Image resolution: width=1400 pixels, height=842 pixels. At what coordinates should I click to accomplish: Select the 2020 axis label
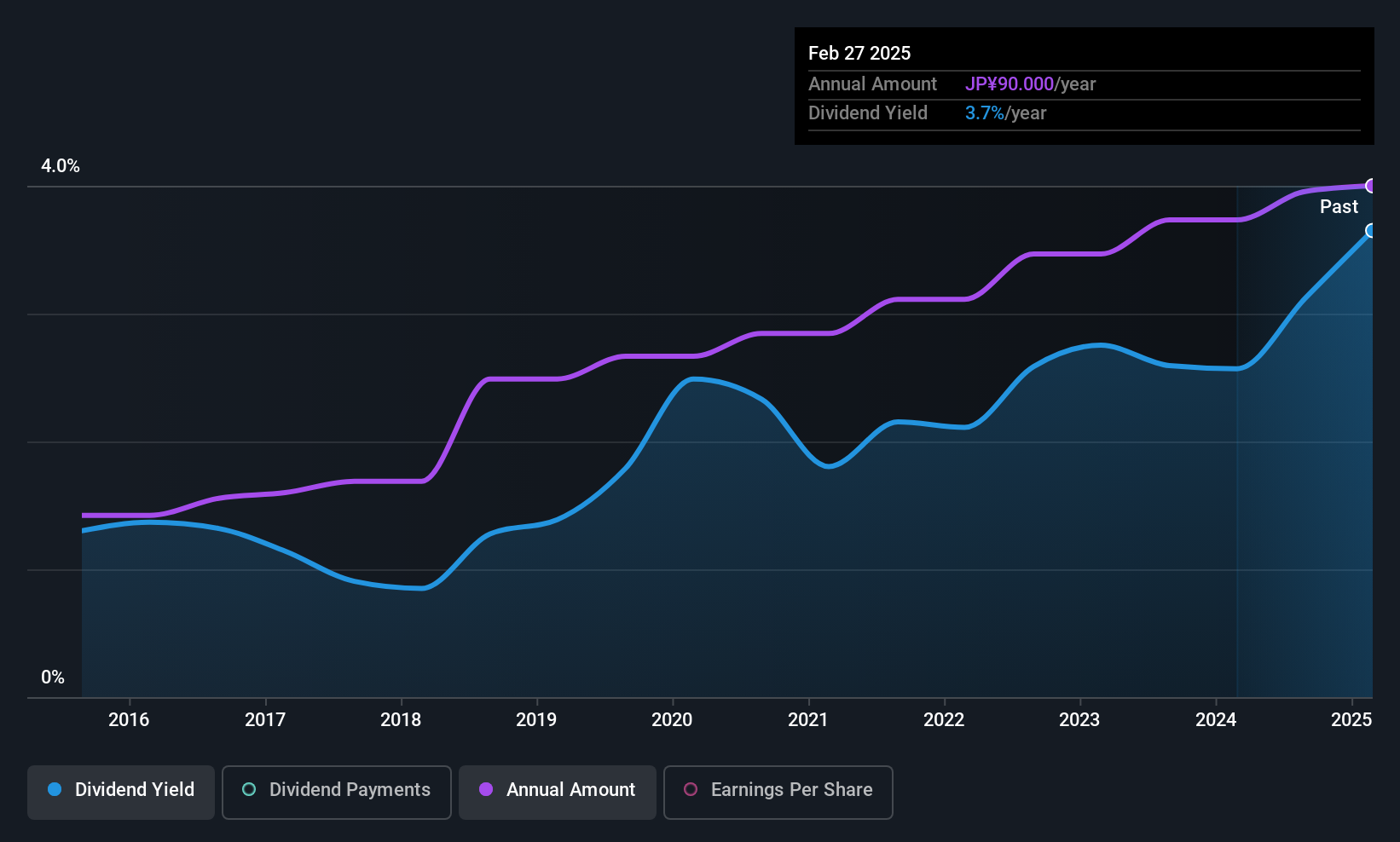(672, 719)
